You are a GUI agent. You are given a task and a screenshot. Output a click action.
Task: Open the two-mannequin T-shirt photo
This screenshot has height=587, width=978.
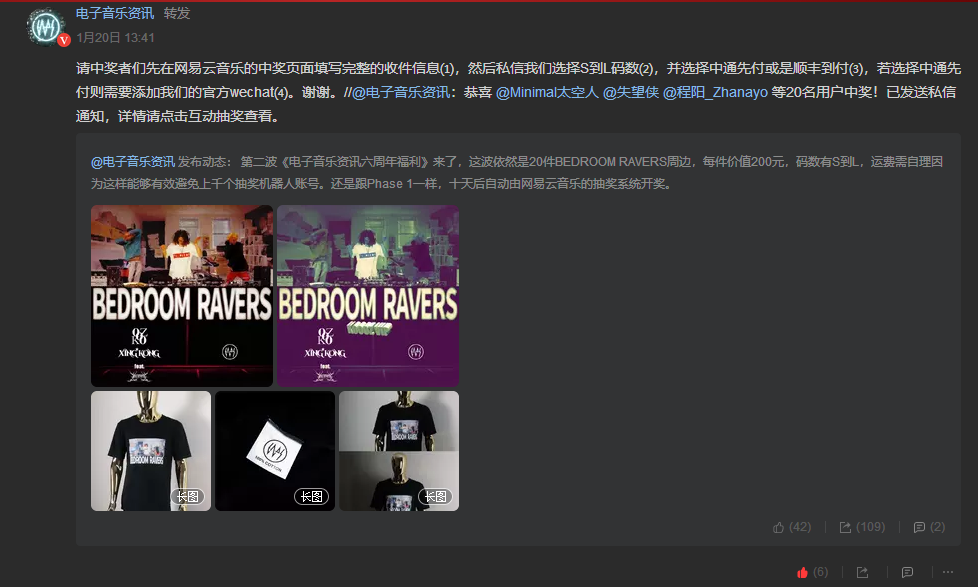[399, 451]
